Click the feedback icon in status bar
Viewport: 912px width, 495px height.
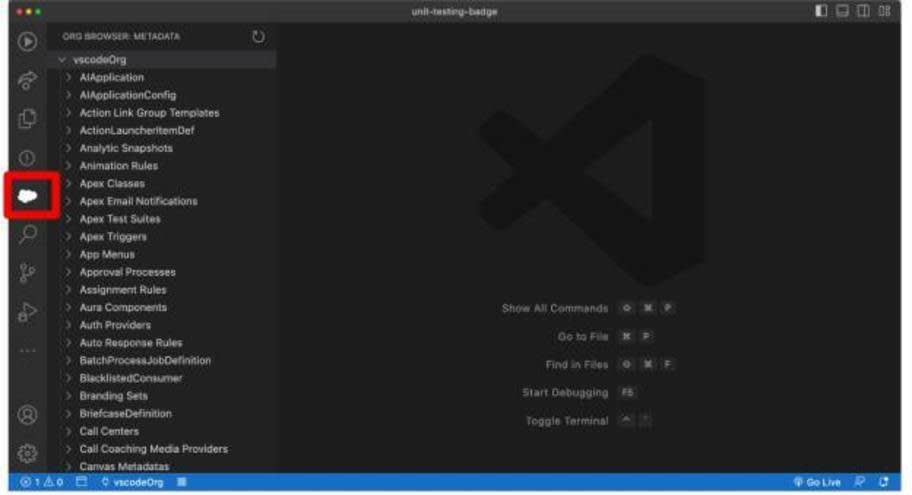point(860,482)
